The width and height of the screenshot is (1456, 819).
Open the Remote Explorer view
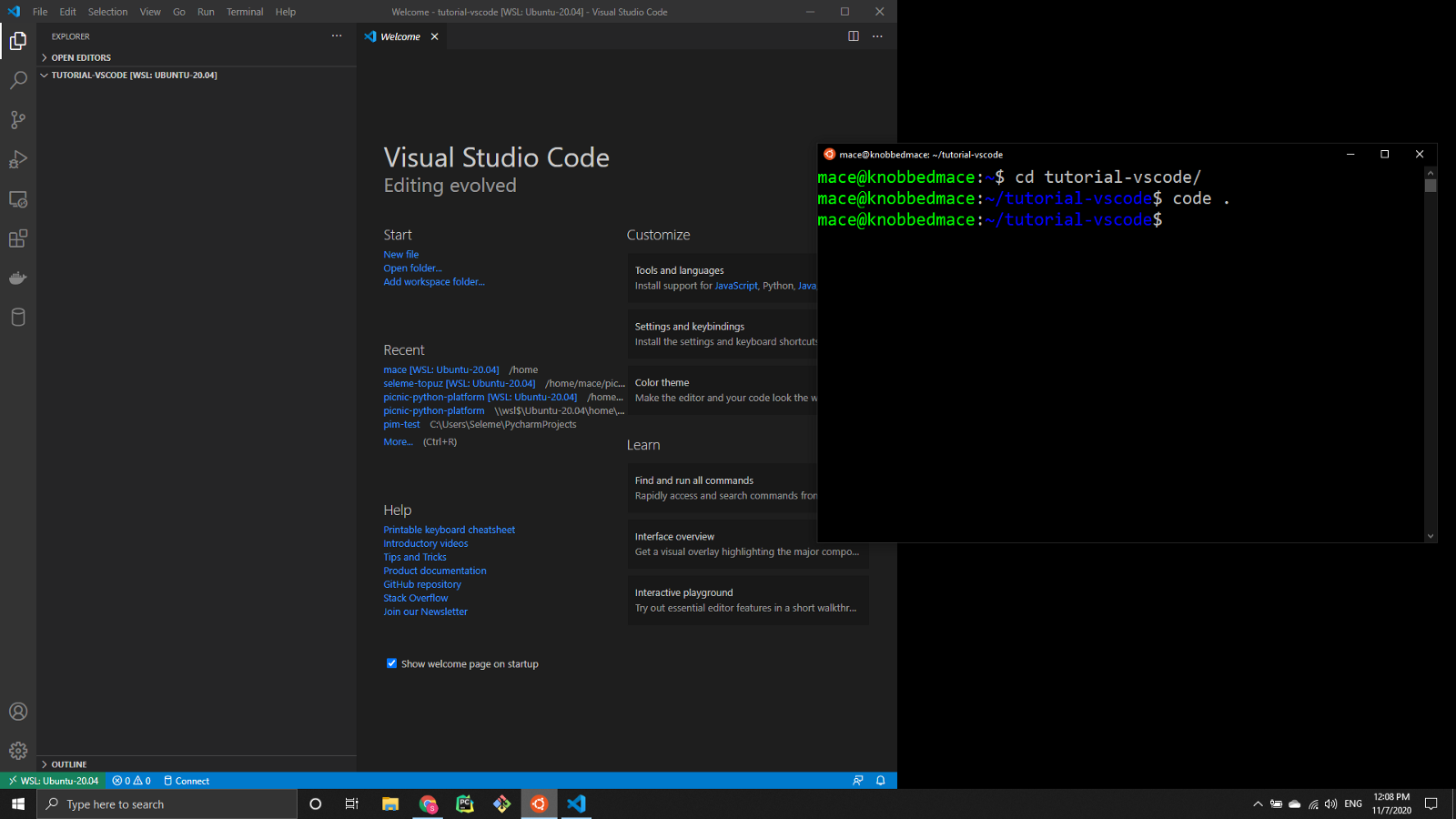18,199
